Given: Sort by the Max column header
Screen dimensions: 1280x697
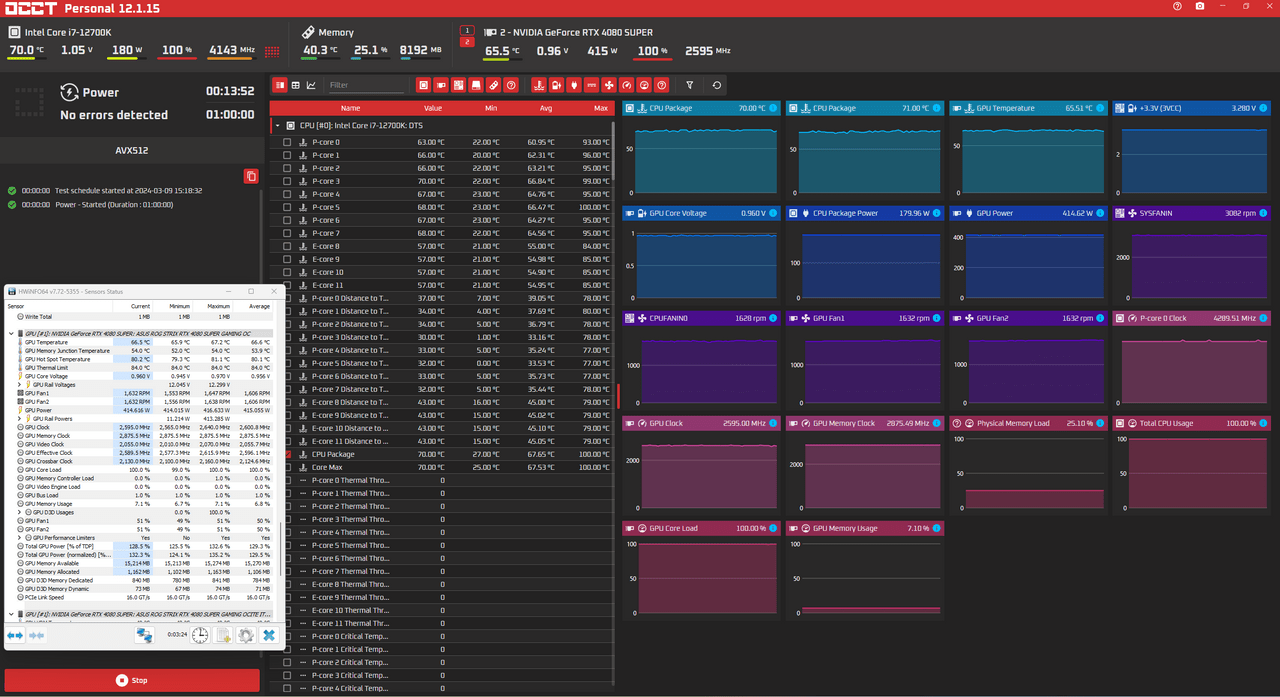Looking at the screenshot, I should click(600, 108).
